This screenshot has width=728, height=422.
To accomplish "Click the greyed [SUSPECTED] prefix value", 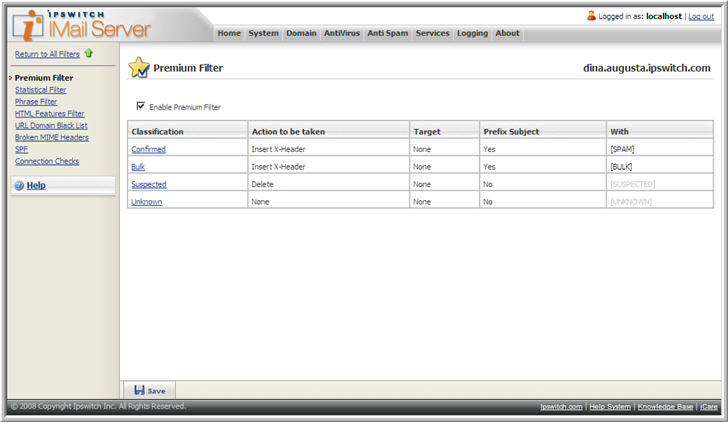I will point(632,184).
